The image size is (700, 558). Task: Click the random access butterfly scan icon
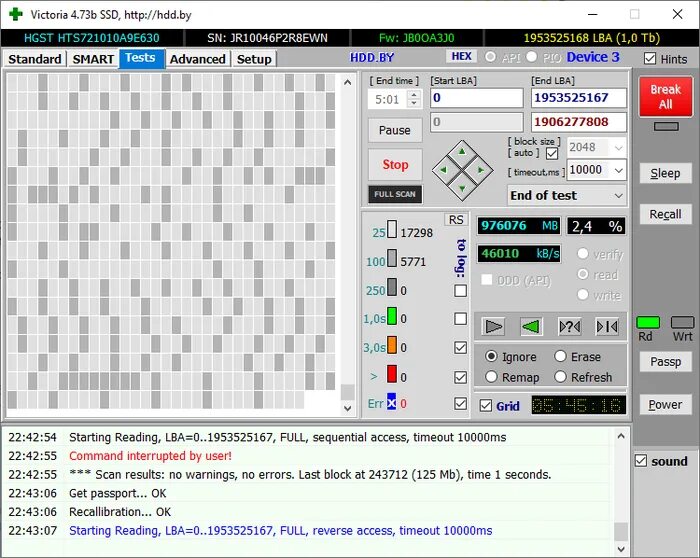570,327
